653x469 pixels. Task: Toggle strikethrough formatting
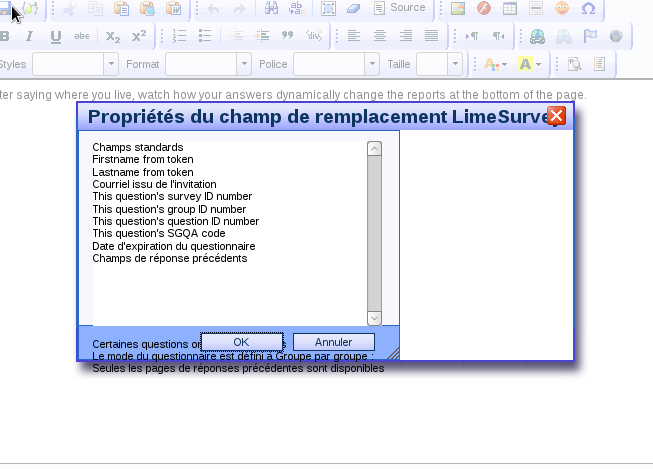pyautogui.click(x=82, y=36)
